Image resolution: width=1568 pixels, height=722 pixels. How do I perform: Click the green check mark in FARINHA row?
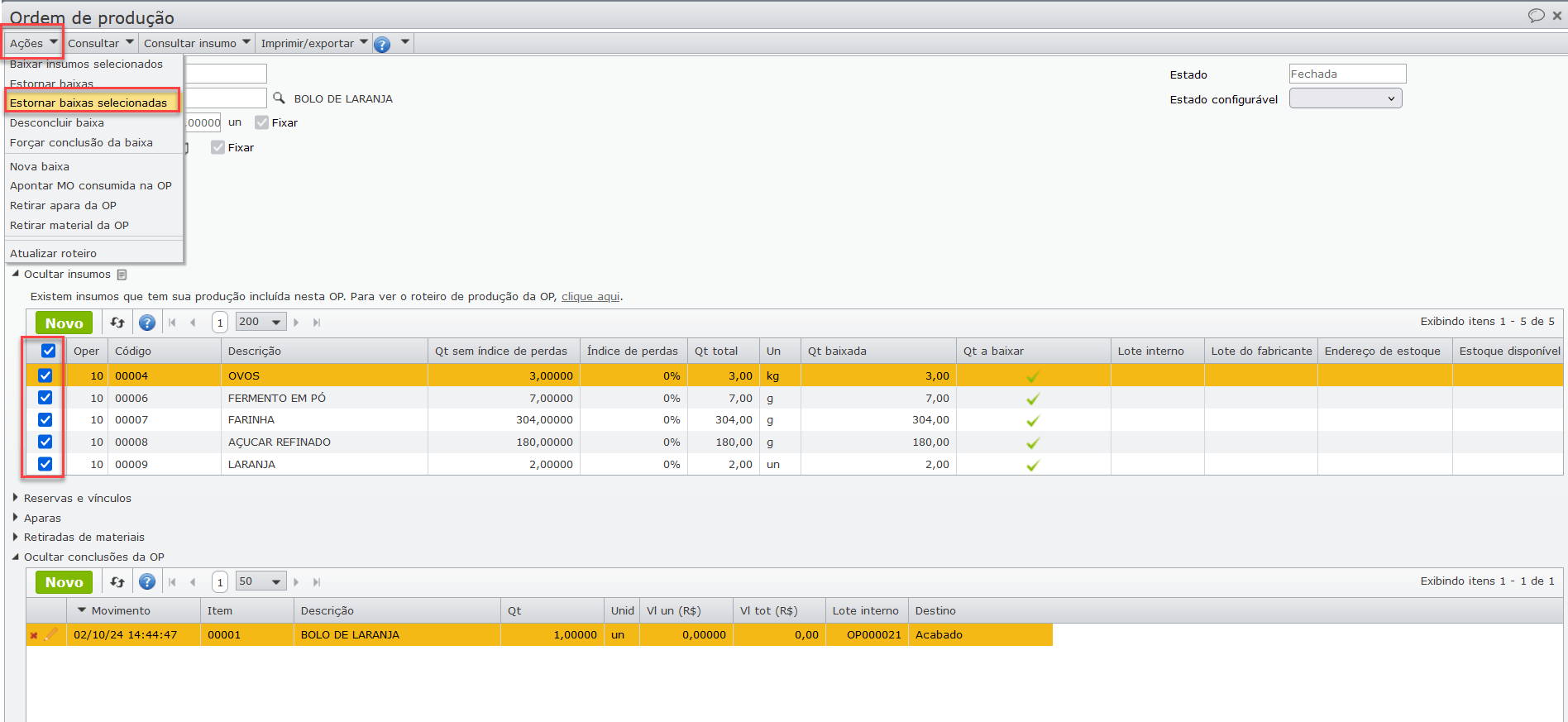pyautogui.click(x=1033, y=421)
